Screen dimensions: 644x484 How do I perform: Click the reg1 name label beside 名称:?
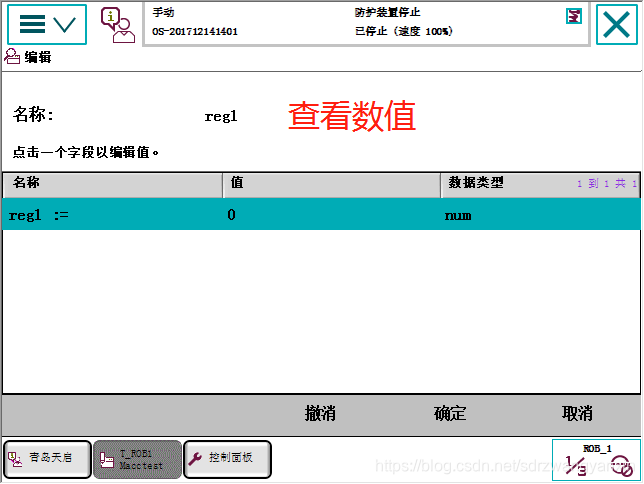point(221,116)
